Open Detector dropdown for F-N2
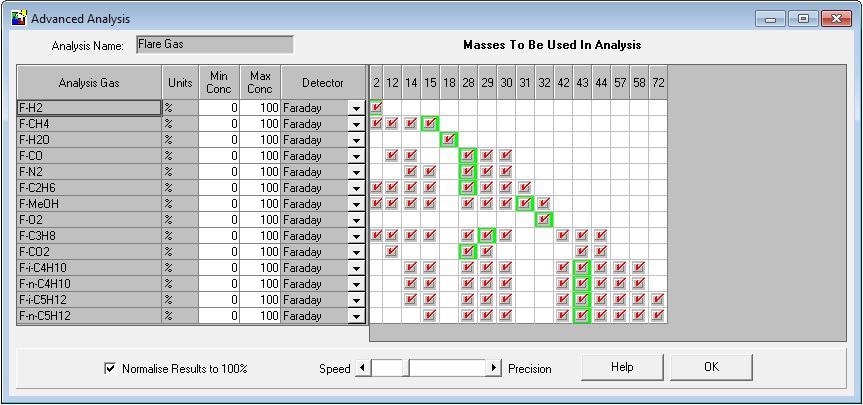863x405 pixels. 356,172
